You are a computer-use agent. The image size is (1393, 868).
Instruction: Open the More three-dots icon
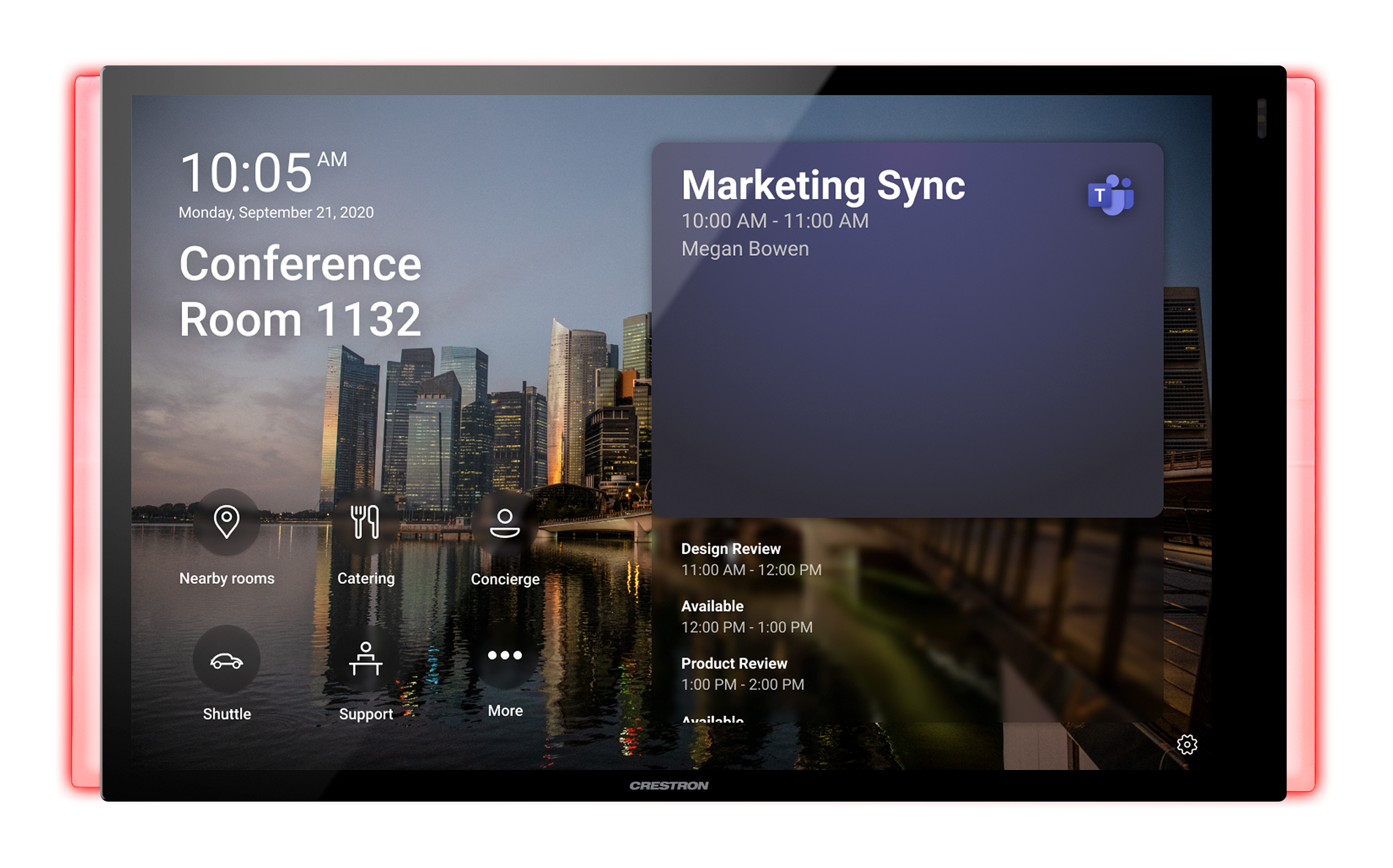click(x=505, y=656)
